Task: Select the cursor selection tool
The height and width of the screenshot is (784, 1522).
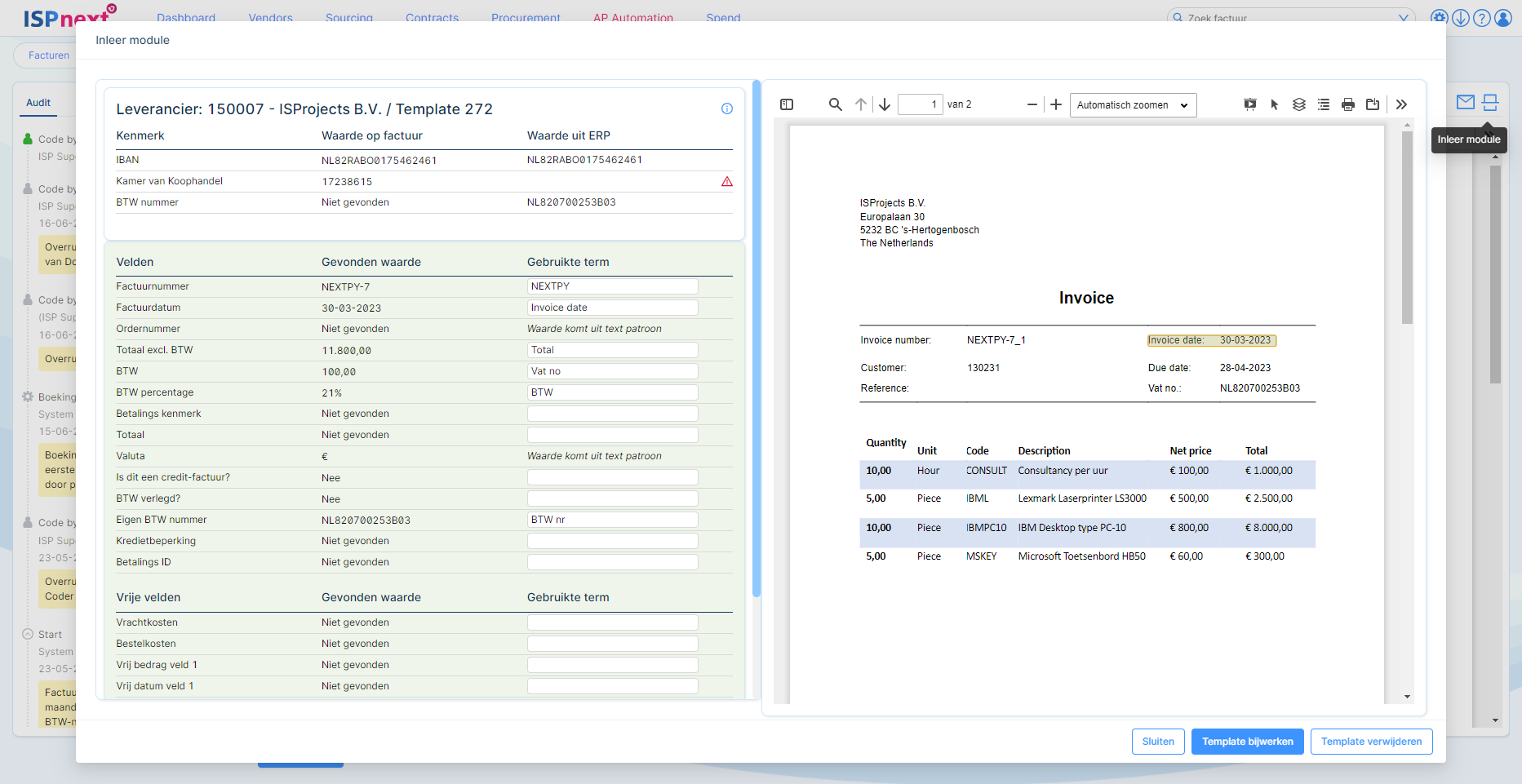Action: (1275, 104)
